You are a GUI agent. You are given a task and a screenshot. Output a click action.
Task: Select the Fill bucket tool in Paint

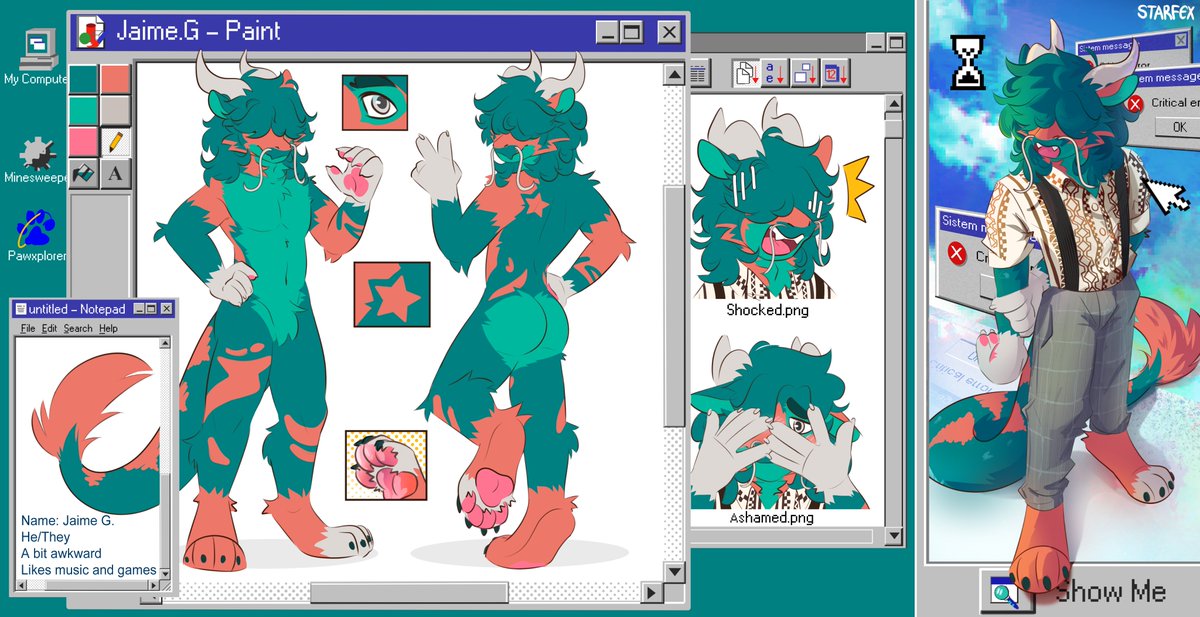(x=84, y=174)
